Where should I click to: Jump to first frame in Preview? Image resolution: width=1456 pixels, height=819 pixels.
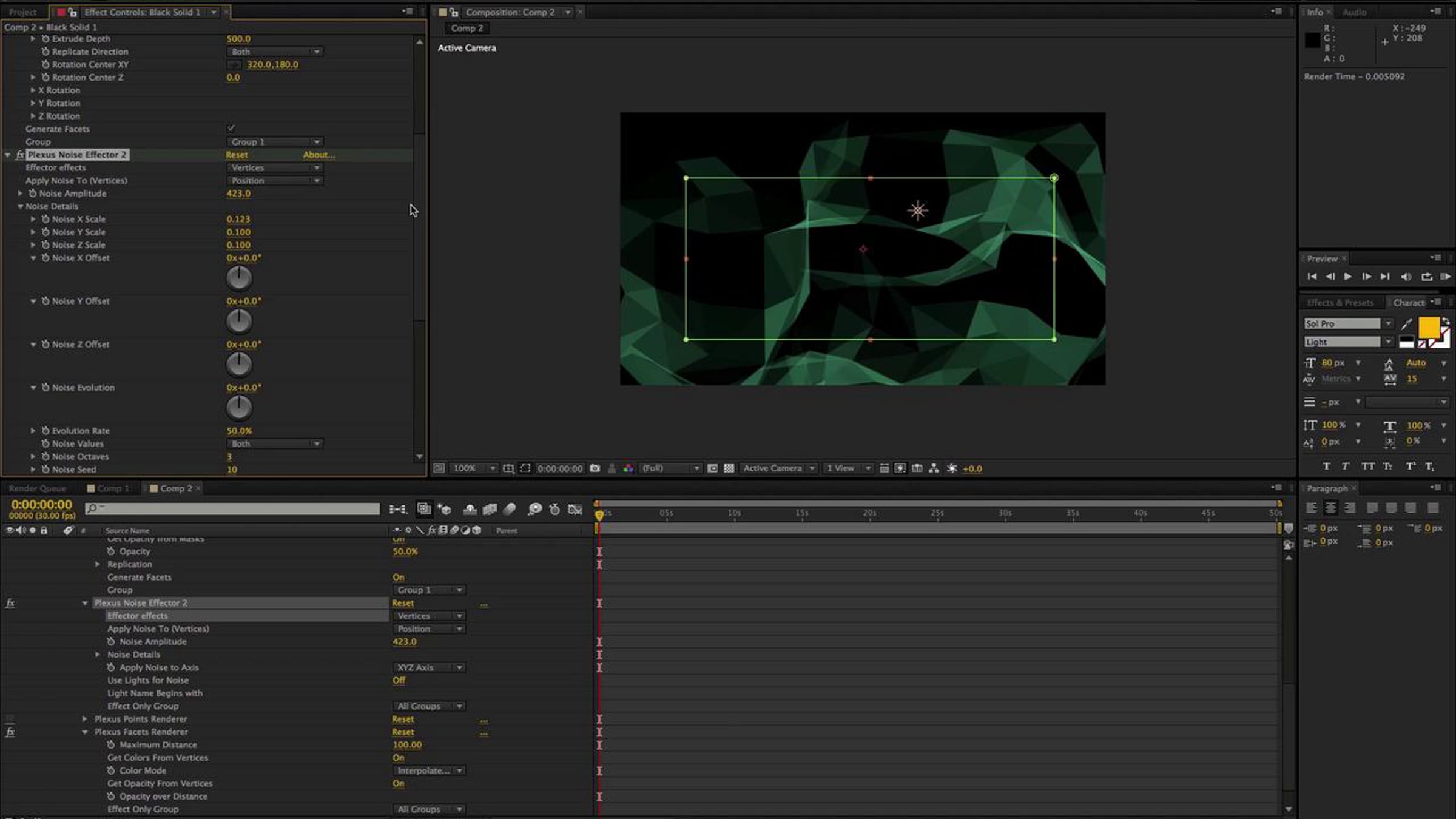pyautogui.click(x=1312, y=277)
